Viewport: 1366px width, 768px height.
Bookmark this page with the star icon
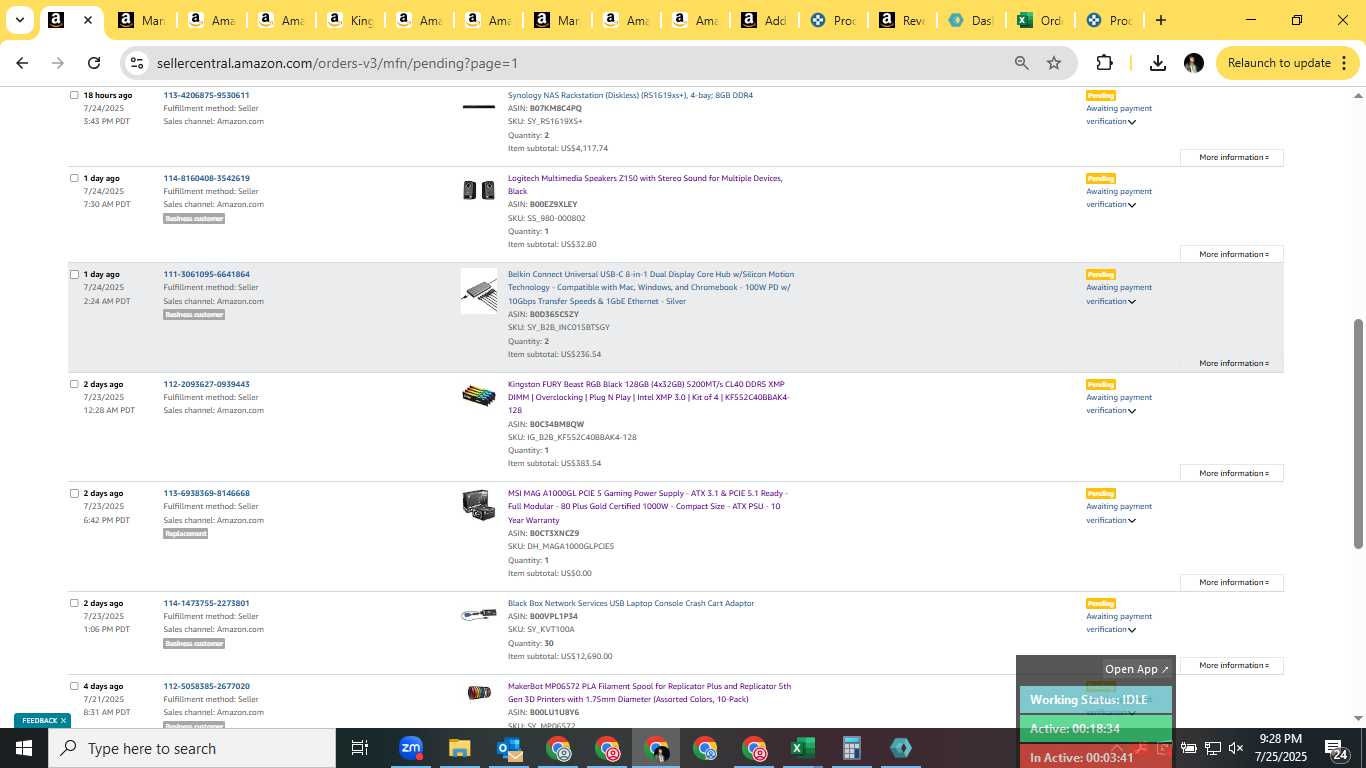1054,63
